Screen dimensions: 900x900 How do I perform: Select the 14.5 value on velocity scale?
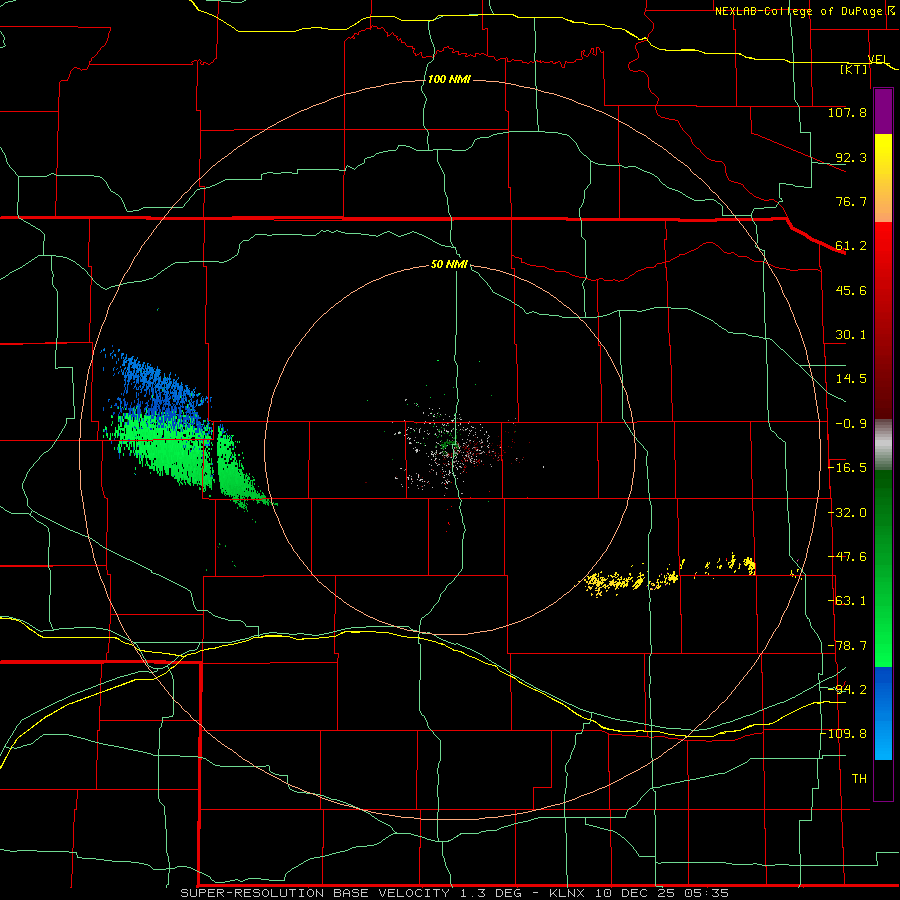pyautogui.click(x=851, y=379)
